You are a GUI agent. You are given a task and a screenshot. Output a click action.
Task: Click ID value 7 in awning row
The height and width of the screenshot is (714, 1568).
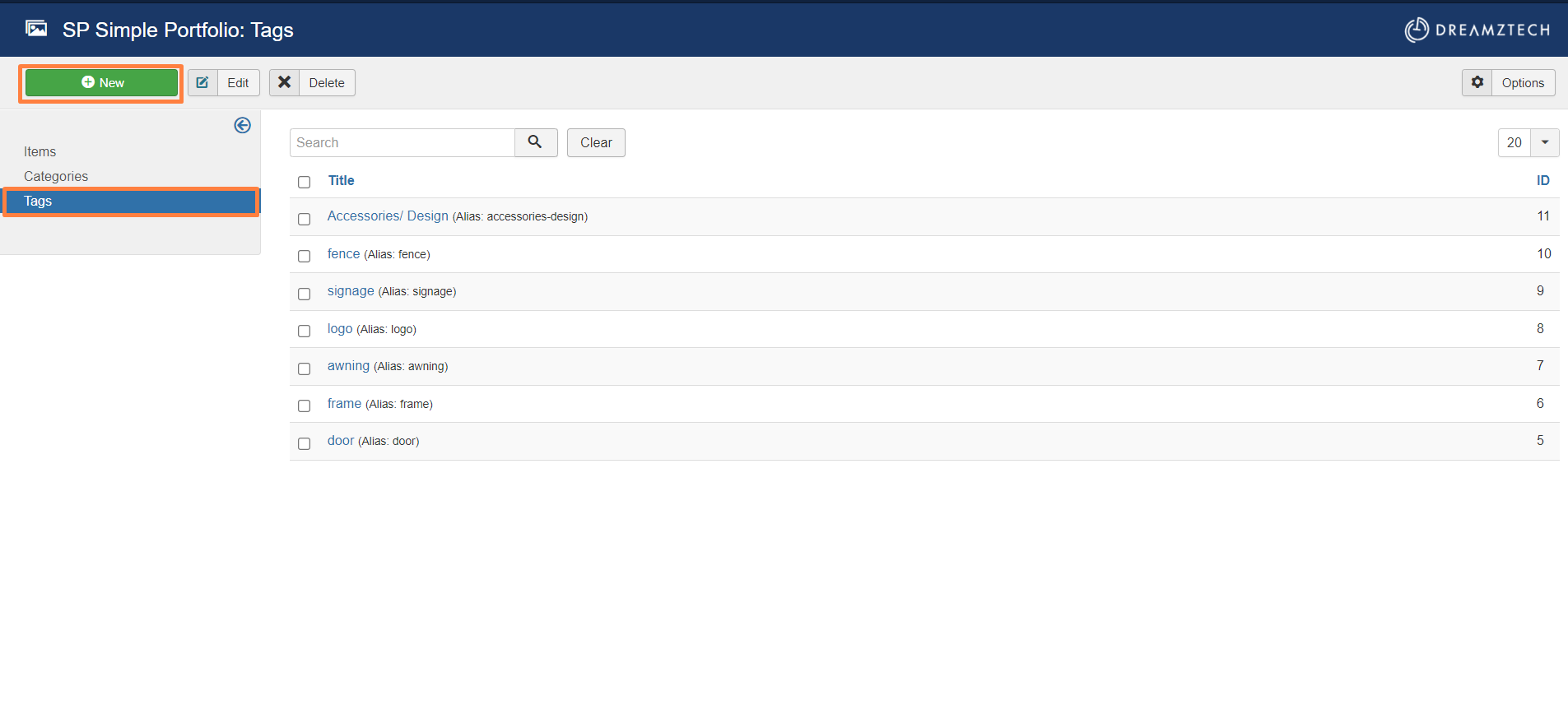tap(1540, 366)
